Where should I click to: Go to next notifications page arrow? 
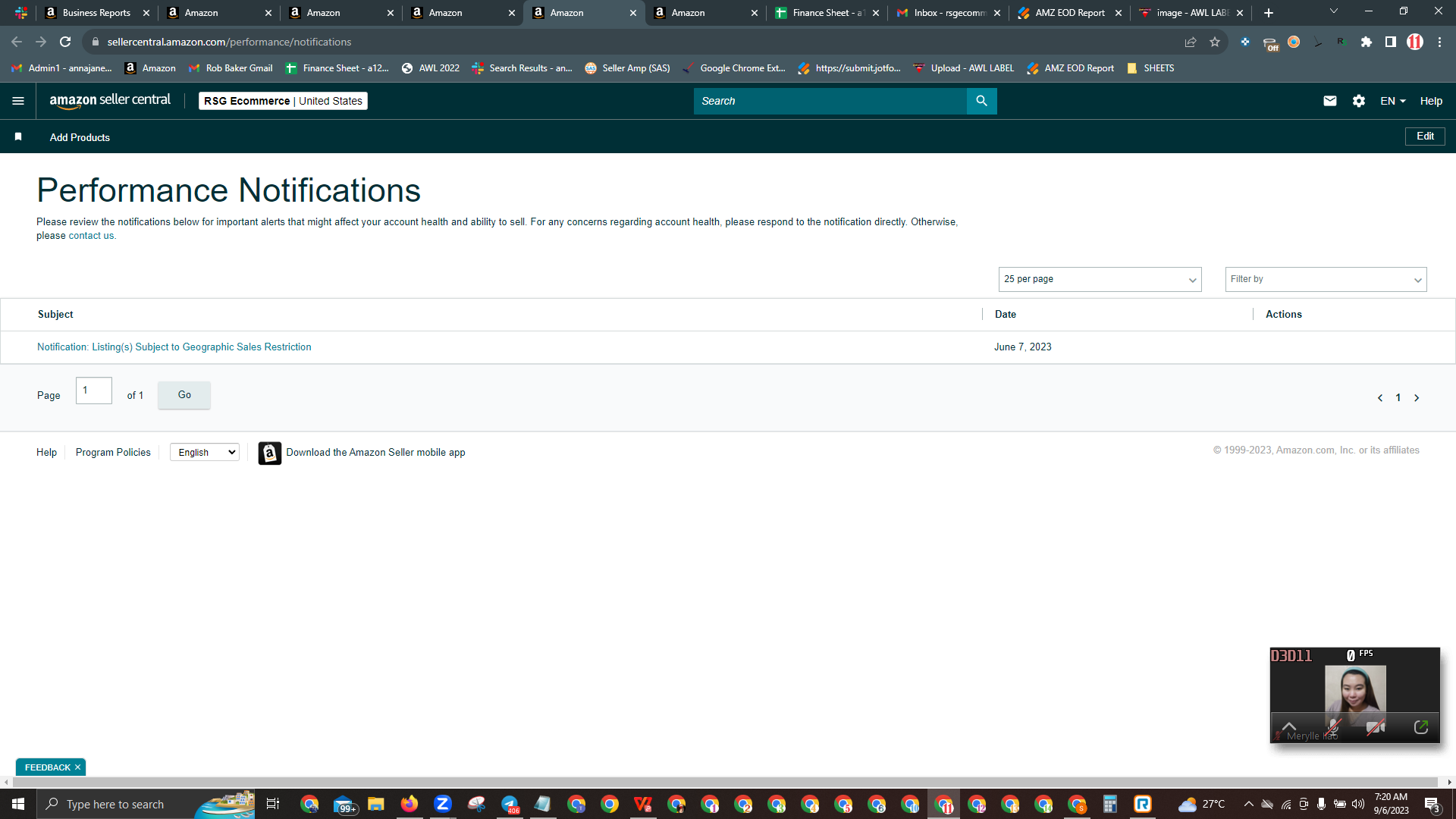pyautogui.click(x=1417, y=398)
